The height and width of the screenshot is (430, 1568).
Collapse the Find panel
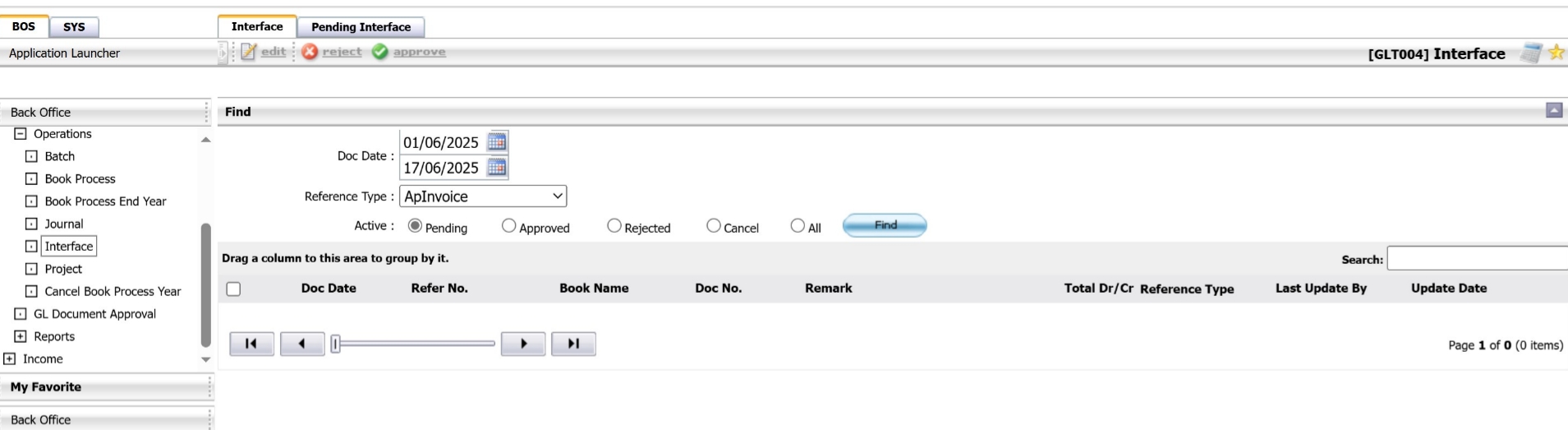tap(1554, 110)
